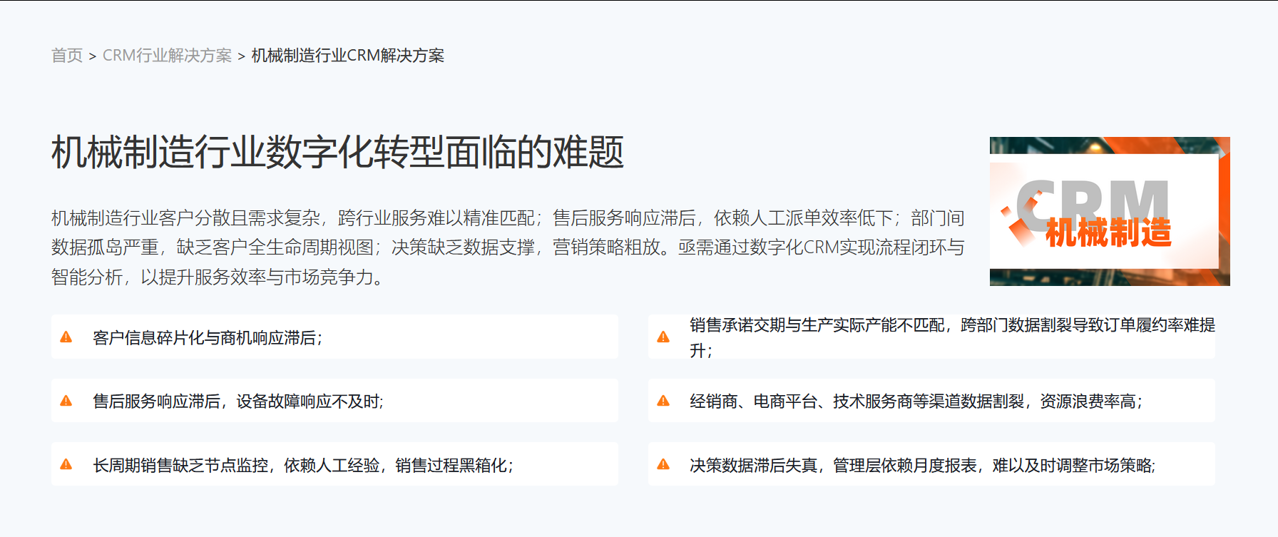Click warning icon beside 售后服务响应滞后 item
1278x537 pixels.
point(66,401)
